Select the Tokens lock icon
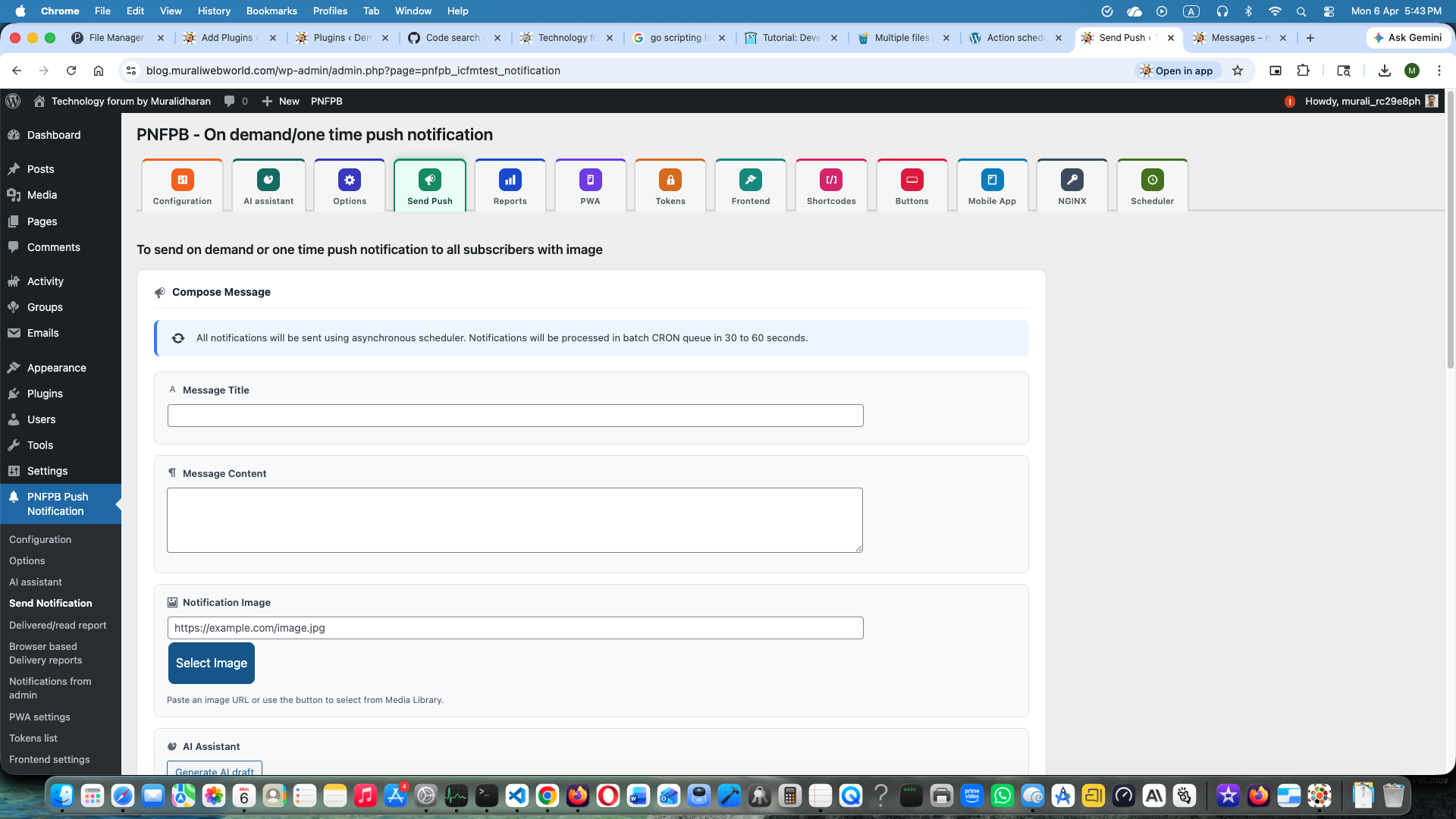This screenshot has height=819, width=1456. coord(670,180)
